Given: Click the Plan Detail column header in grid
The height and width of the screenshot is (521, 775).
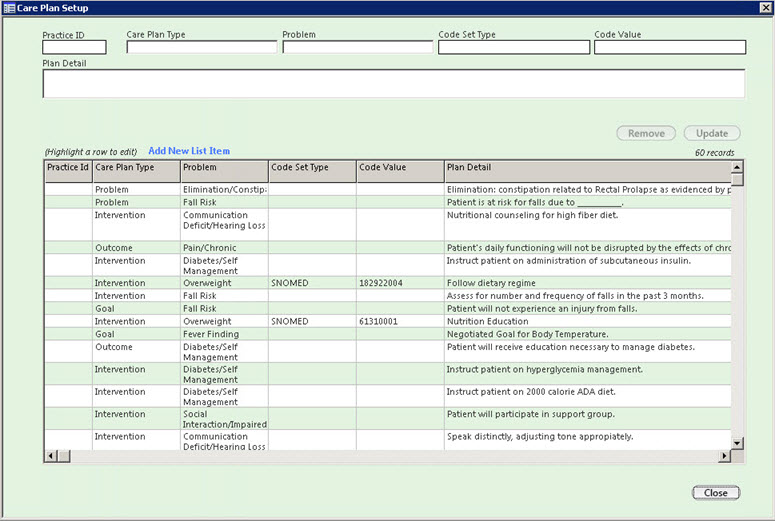Looking at the screenshot, I should 588,171.
